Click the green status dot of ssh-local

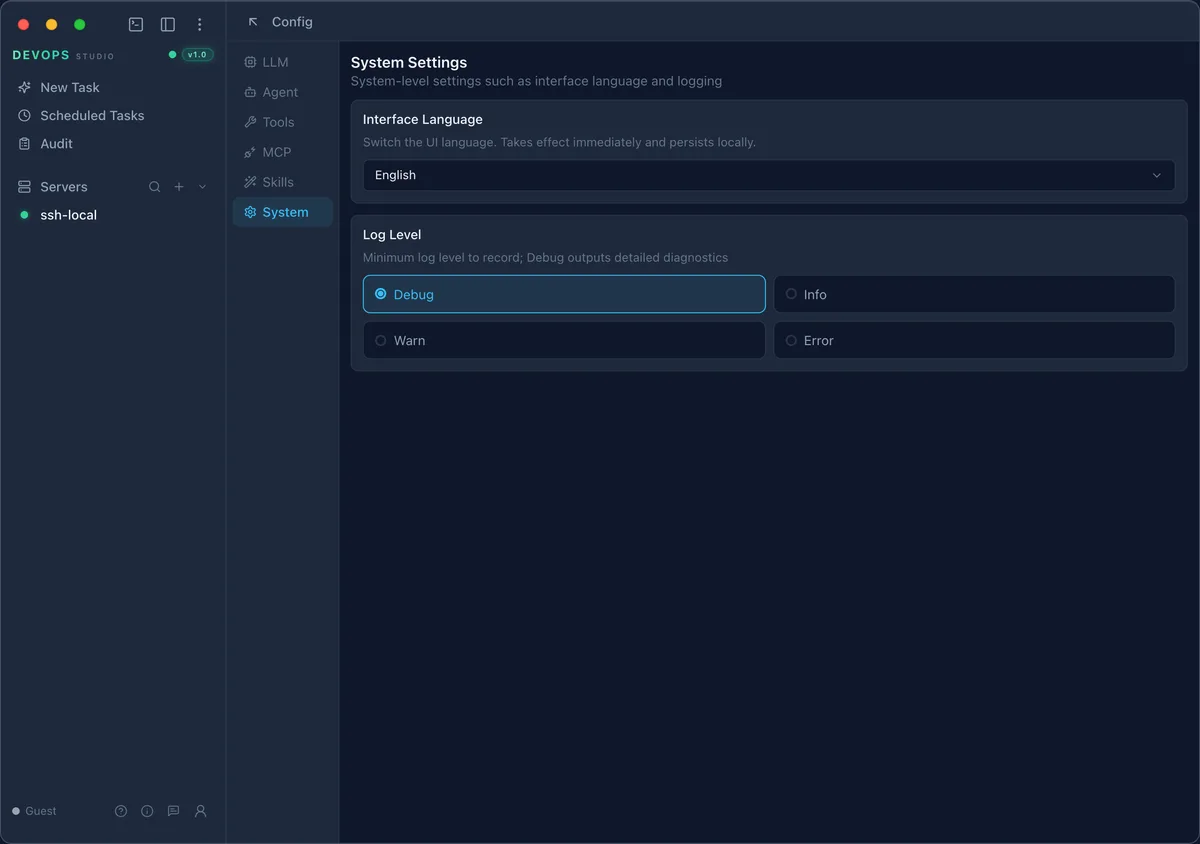pyautogui.click(x=25, y=215)
